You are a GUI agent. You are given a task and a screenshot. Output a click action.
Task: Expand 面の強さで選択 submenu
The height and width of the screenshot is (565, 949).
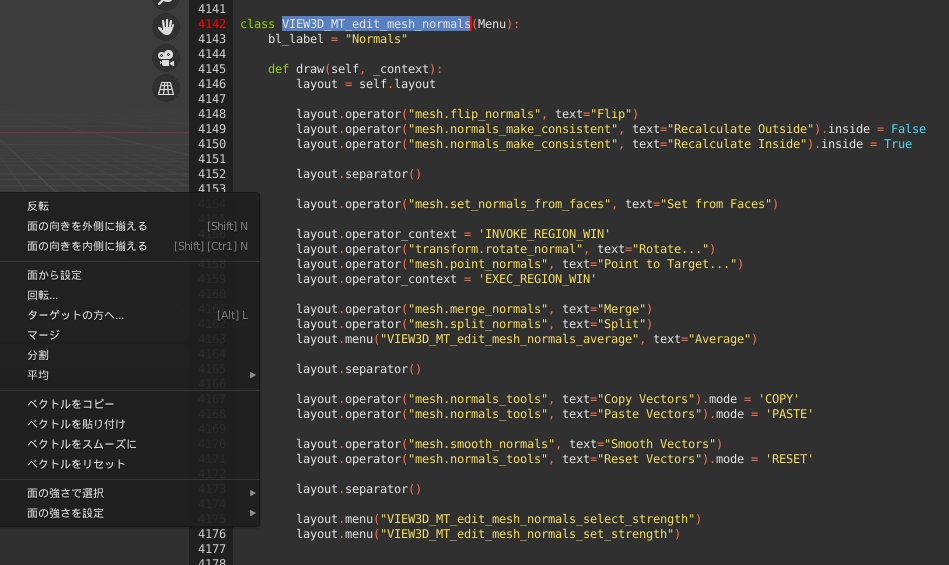click(x=130, y=493)
